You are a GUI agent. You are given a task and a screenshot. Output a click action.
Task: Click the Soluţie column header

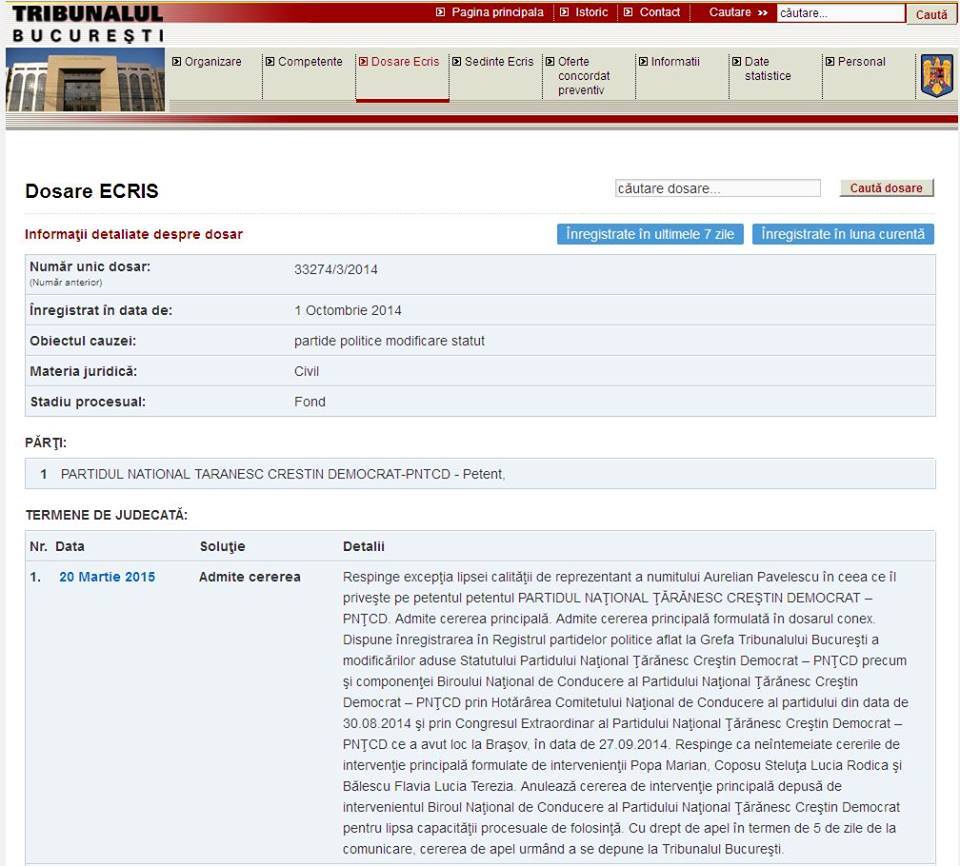pyautogui.click(x=222, y=546)
